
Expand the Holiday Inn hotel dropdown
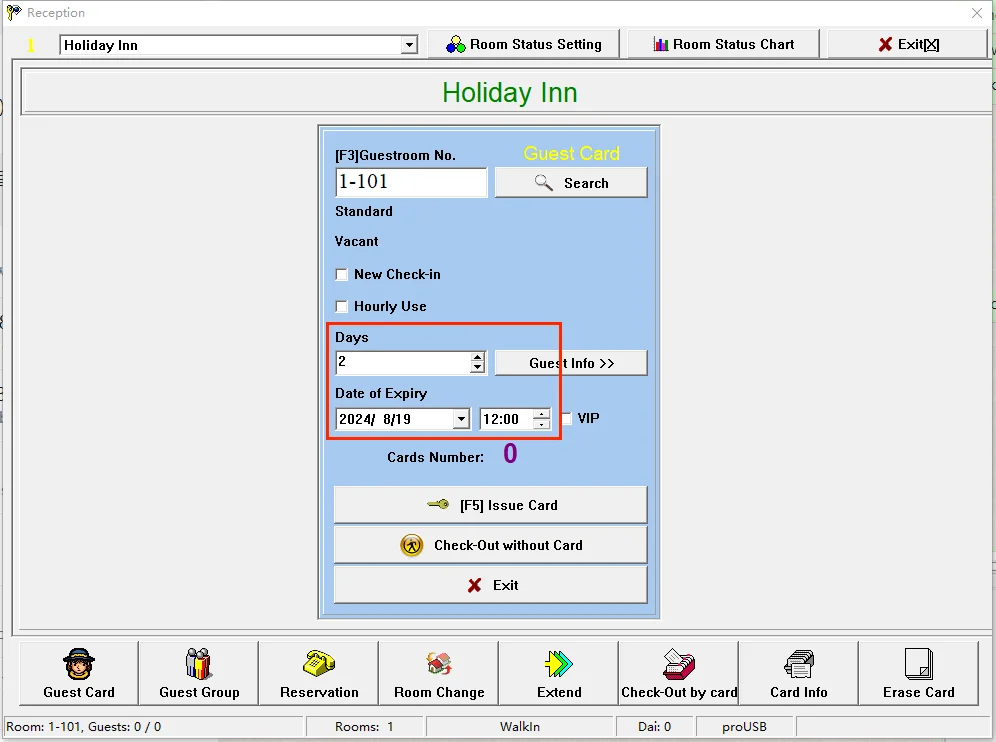[409, 45]
